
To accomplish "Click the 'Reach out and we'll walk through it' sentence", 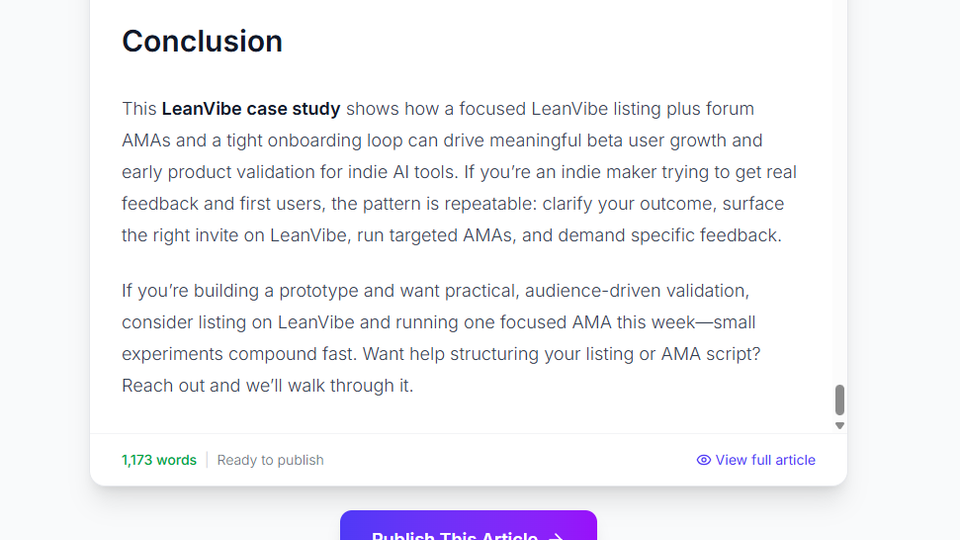I will click(x=267, y=386).
